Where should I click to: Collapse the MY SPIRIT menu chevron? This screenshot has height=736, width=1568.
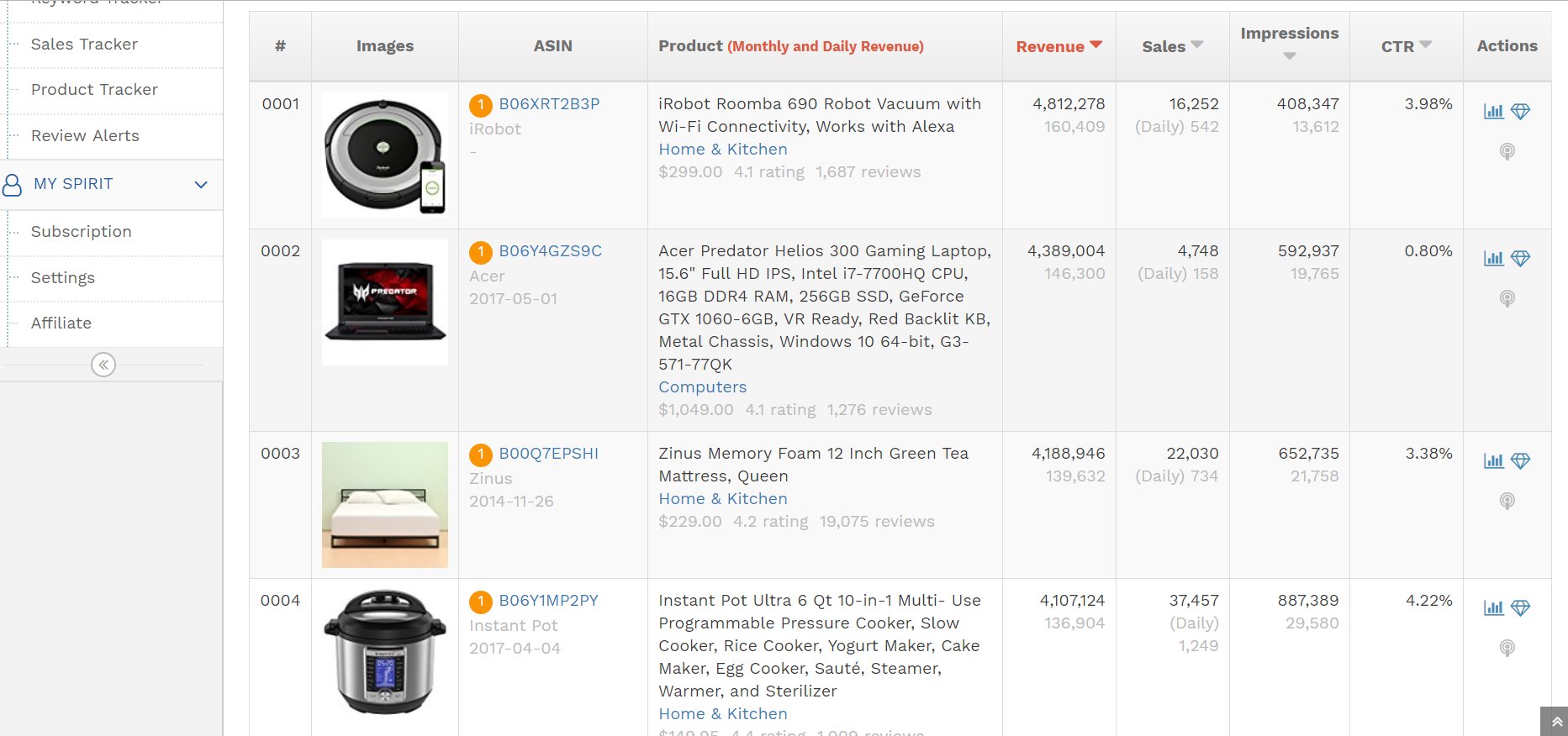201,184
